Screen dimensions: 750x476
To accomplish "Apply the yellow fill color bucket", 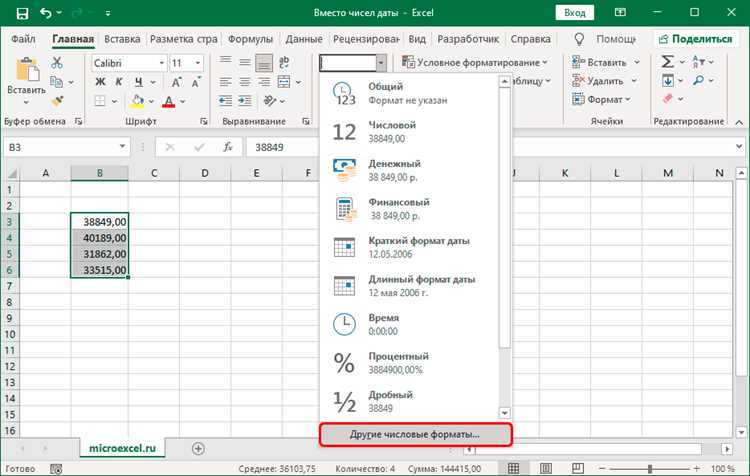I will pos(137,101).
